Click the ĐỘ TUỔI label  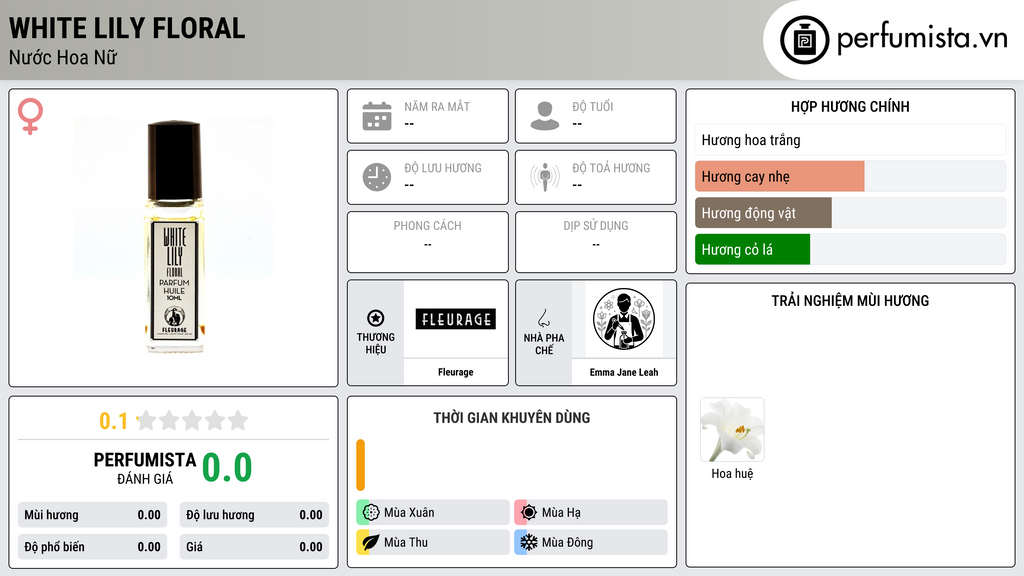pyautogui.click(x=593, y=106)
